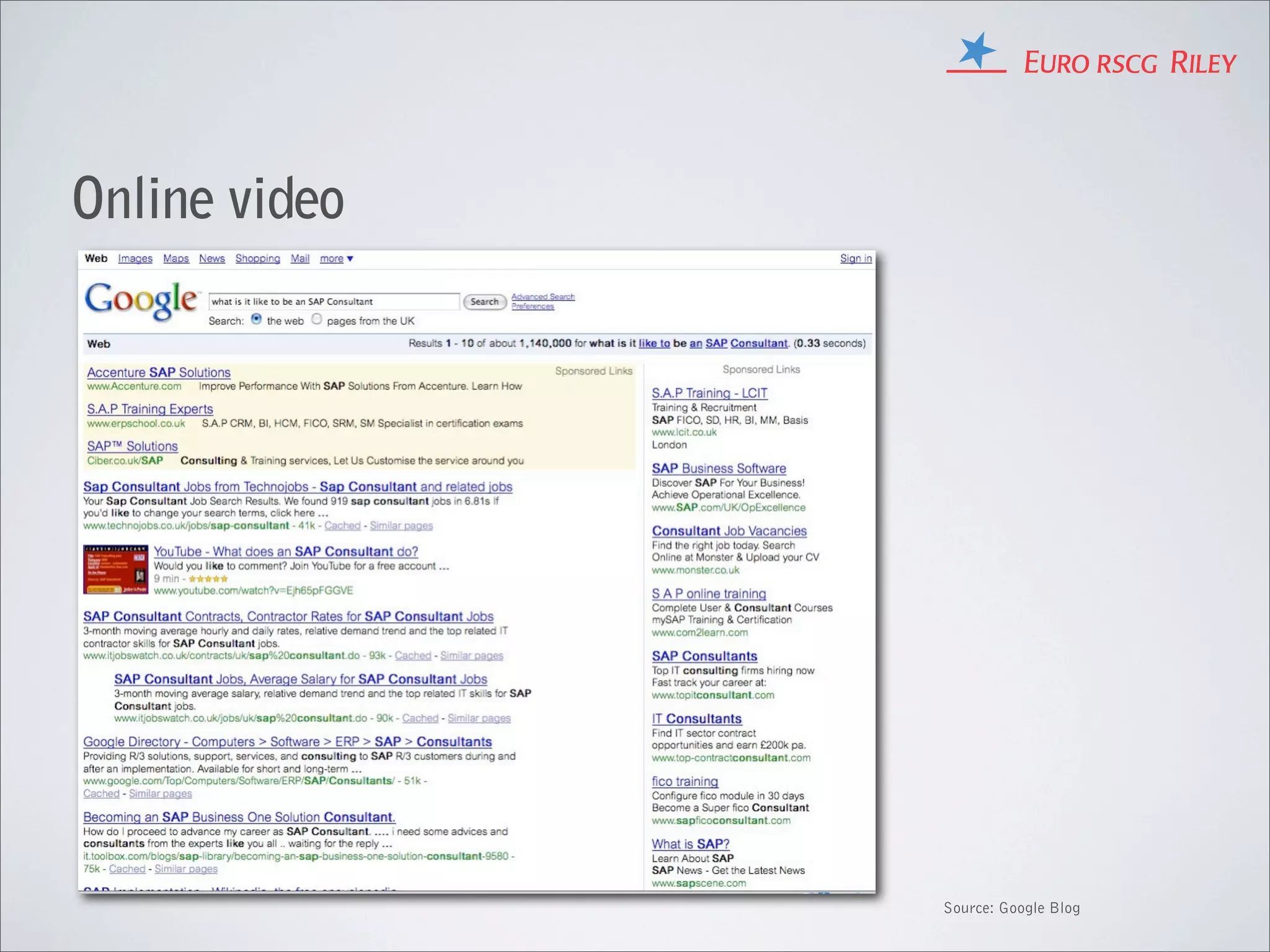Open 'SAP Business Software' ad
Image resolution: width=1270 pixels, height=952 pixels.
(x=719, y=469)
